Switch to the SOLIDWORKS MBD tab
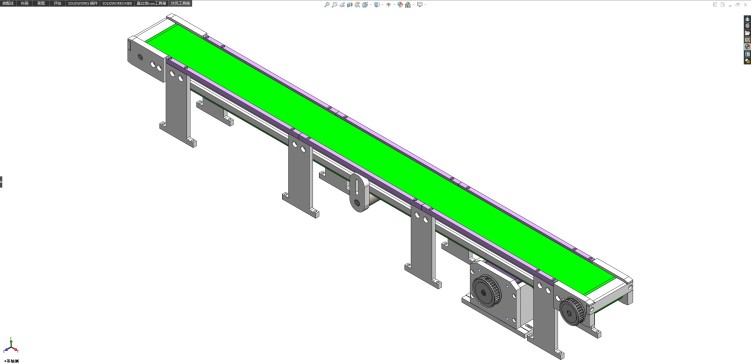The width and height of the screenshot is (751, 364). (116, 3)
